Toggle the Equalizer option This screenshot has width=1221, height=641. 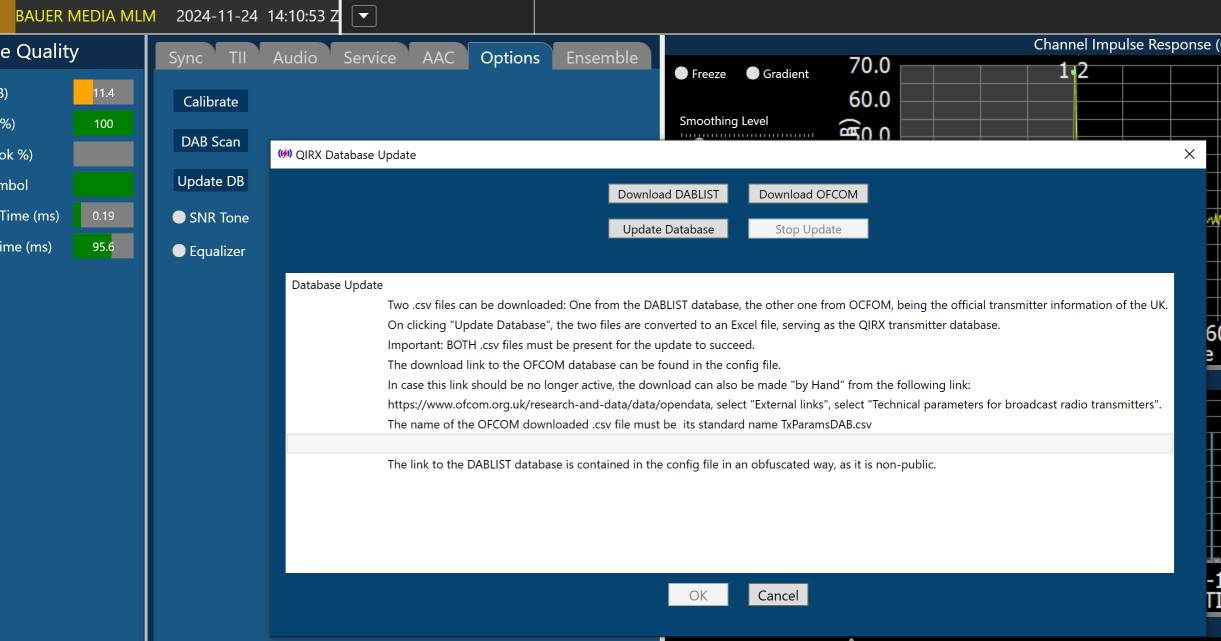[x=180, y=251]
